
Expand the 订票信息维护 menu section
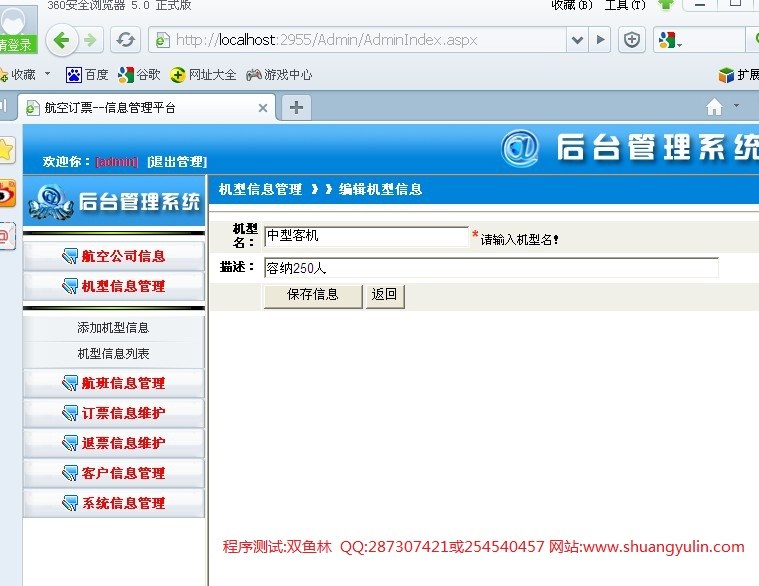tap(114, 413)
